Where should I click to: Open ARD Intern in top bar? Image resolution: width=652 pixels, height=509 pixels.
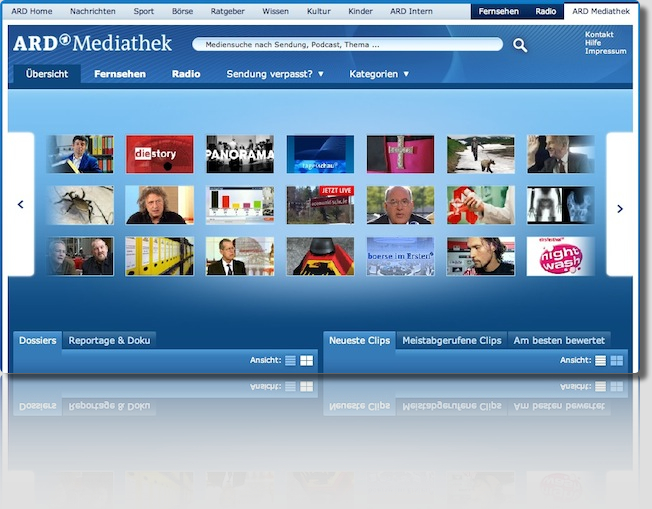[411, 11]
